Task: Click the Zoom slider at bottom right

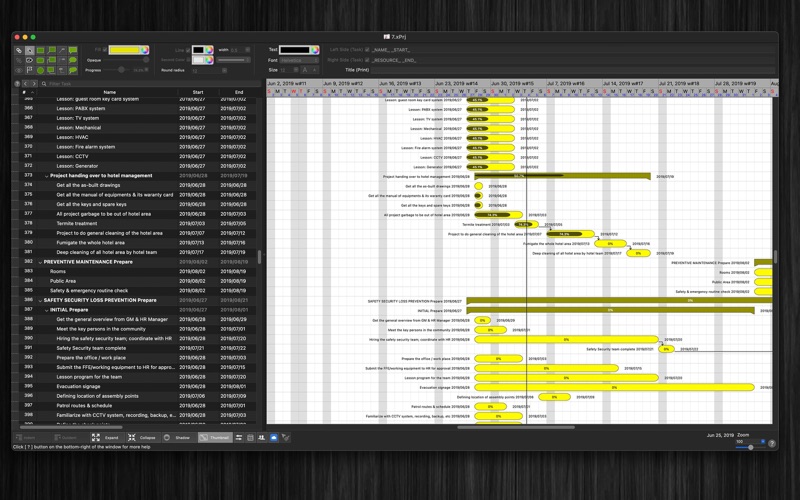Action: point(751,447)
